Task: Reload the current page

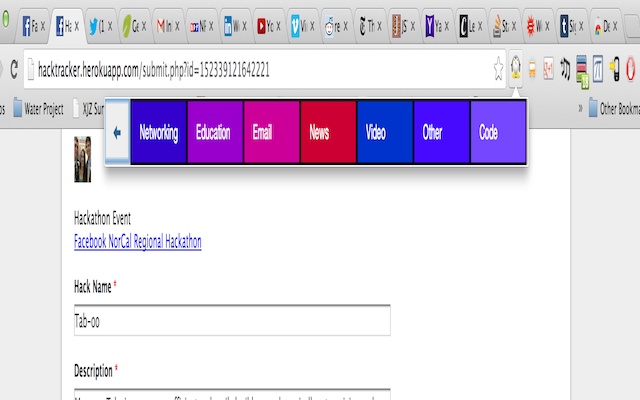Action: (14, 69)
